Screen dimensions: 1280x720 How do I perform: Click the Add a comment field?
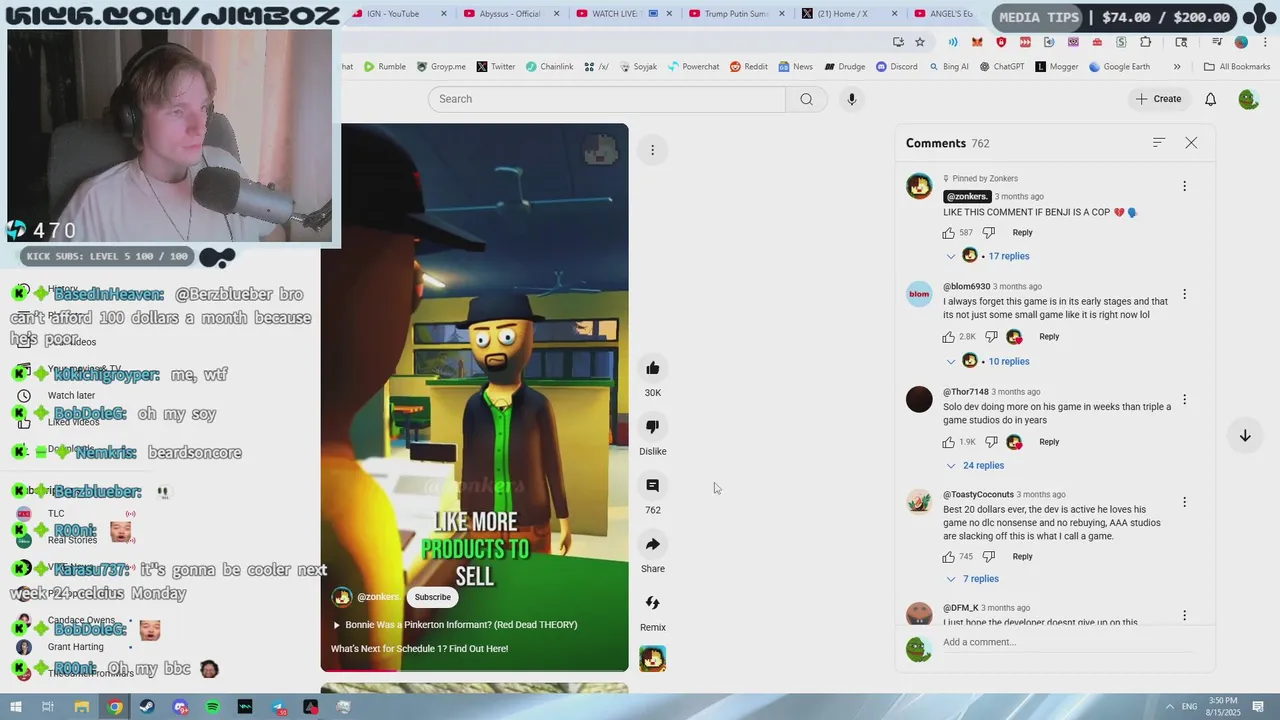pos(1067,642)
